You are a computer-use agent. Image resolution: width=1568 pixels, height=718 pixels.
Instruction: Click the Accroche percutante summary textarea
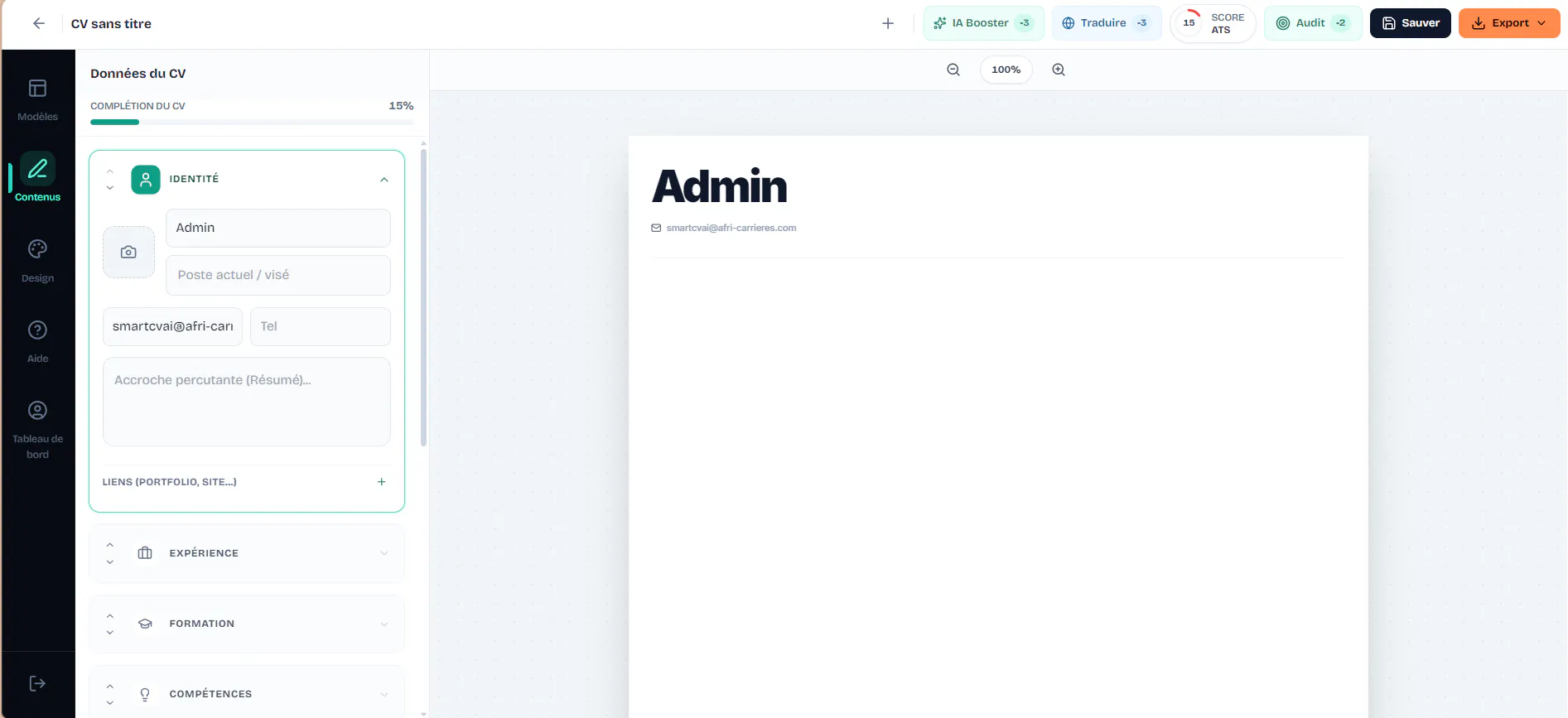pos(247,402)
